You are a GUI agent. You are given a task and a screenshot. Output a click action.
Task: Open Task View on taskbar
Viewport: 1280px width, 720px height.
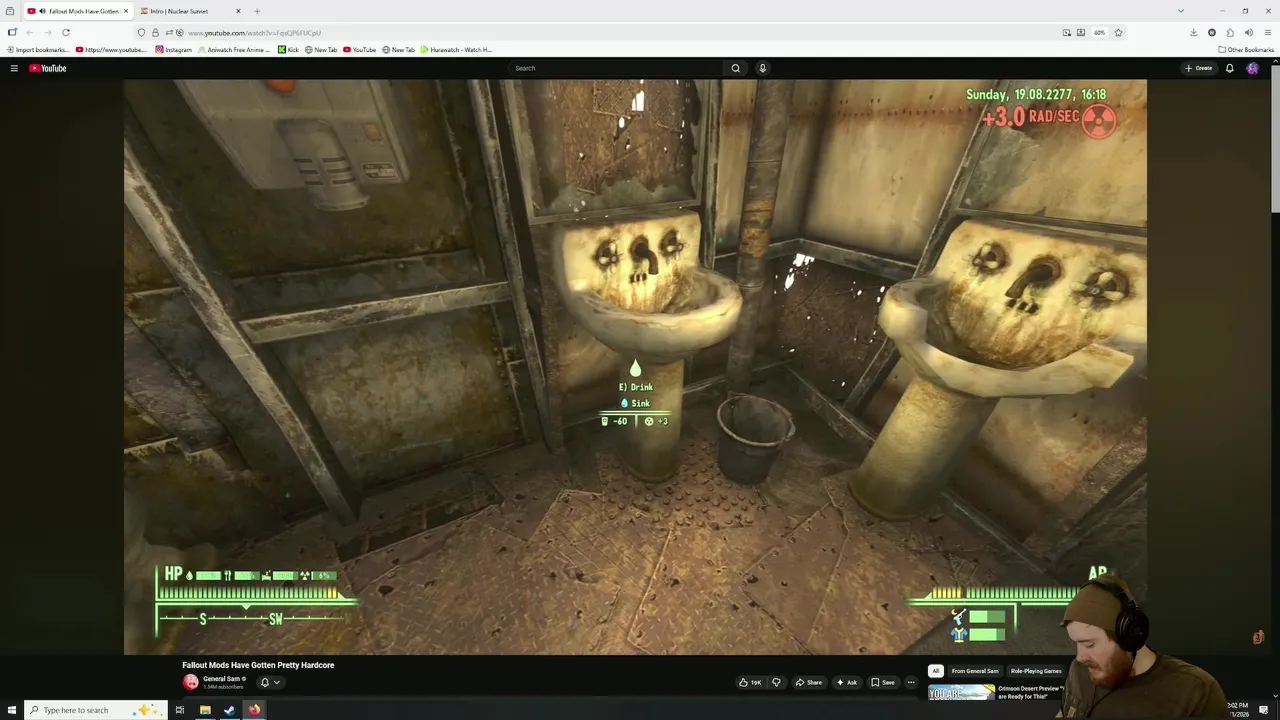[180, 710]
